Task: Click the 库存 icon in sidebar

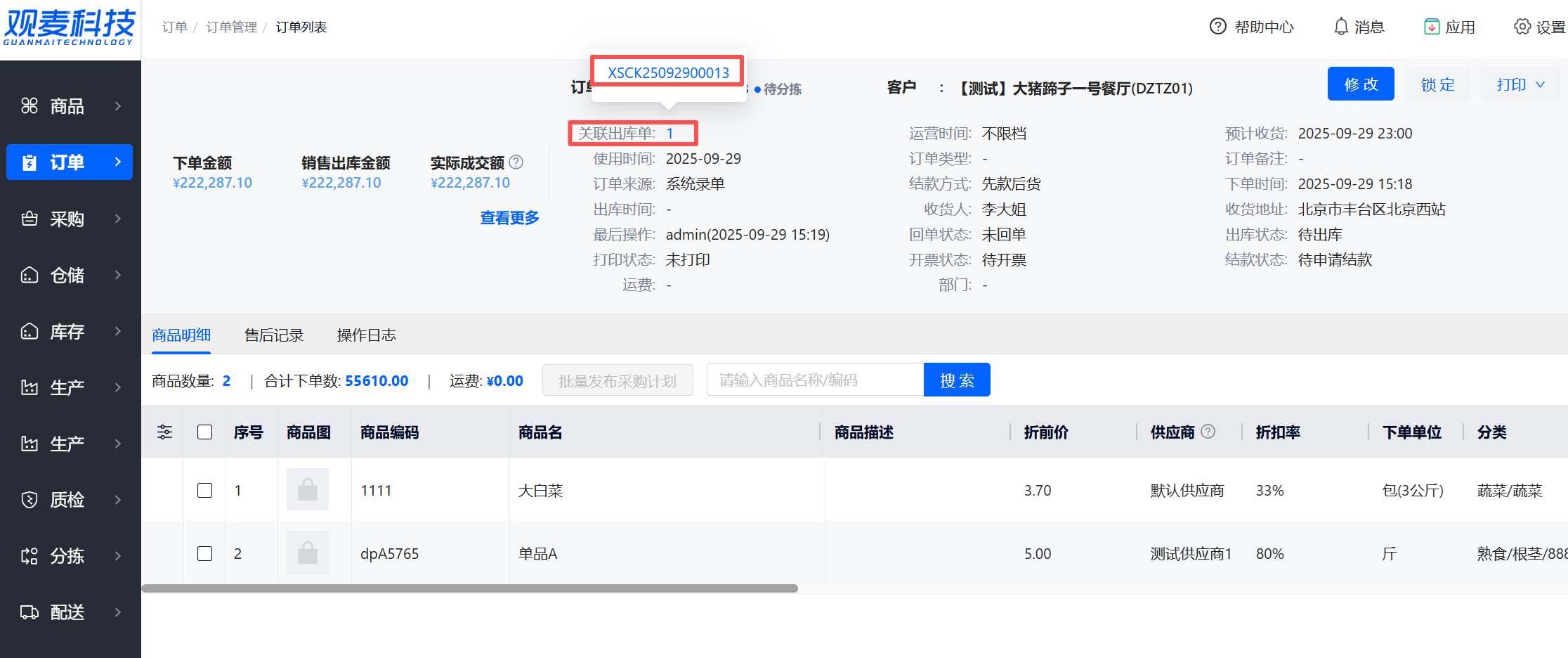Action: (30, 331)
